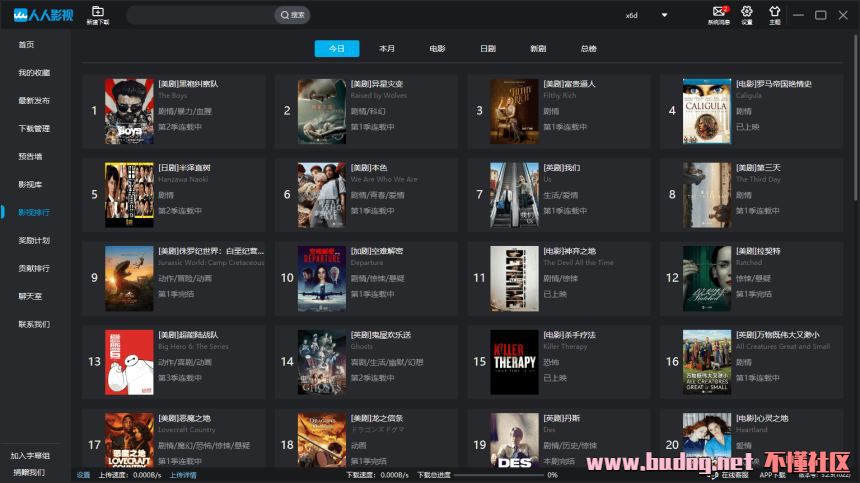The height and width of the screenshot is (483, 860).
Task: Open 影视库 in sidebar
Action: (30, 184)
